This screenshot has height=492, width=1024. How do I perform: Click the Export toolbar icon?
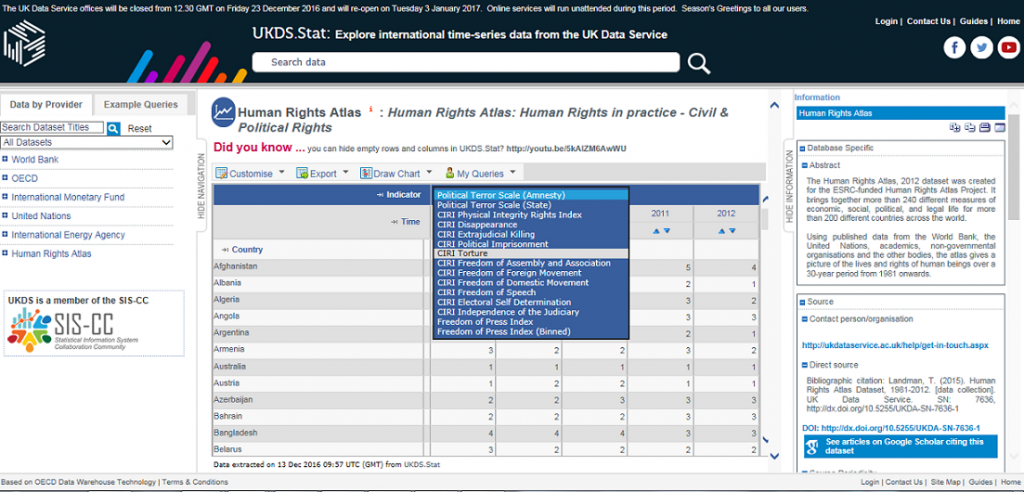click(x=302, y=173)
